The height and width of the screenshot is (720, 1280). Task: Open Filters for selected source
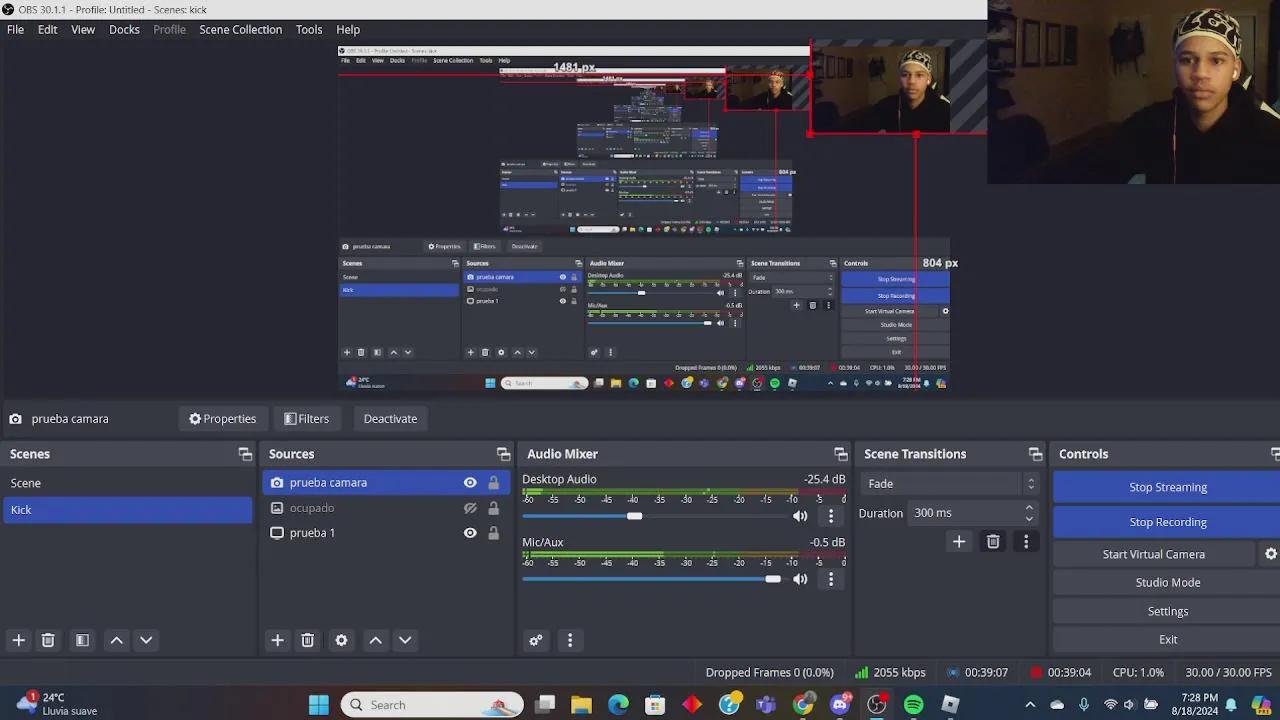(306, 419)
